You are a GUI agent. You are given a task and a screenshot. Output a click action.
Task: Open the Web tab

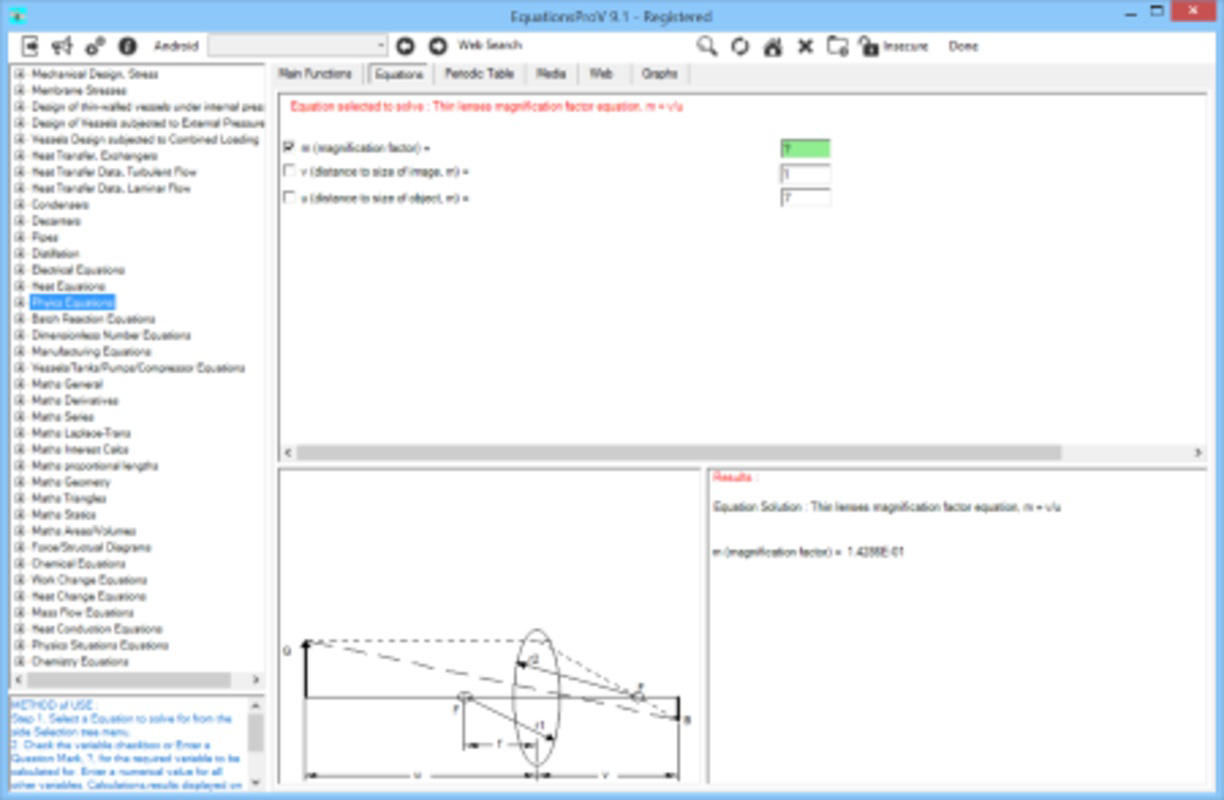pos(601,74)
